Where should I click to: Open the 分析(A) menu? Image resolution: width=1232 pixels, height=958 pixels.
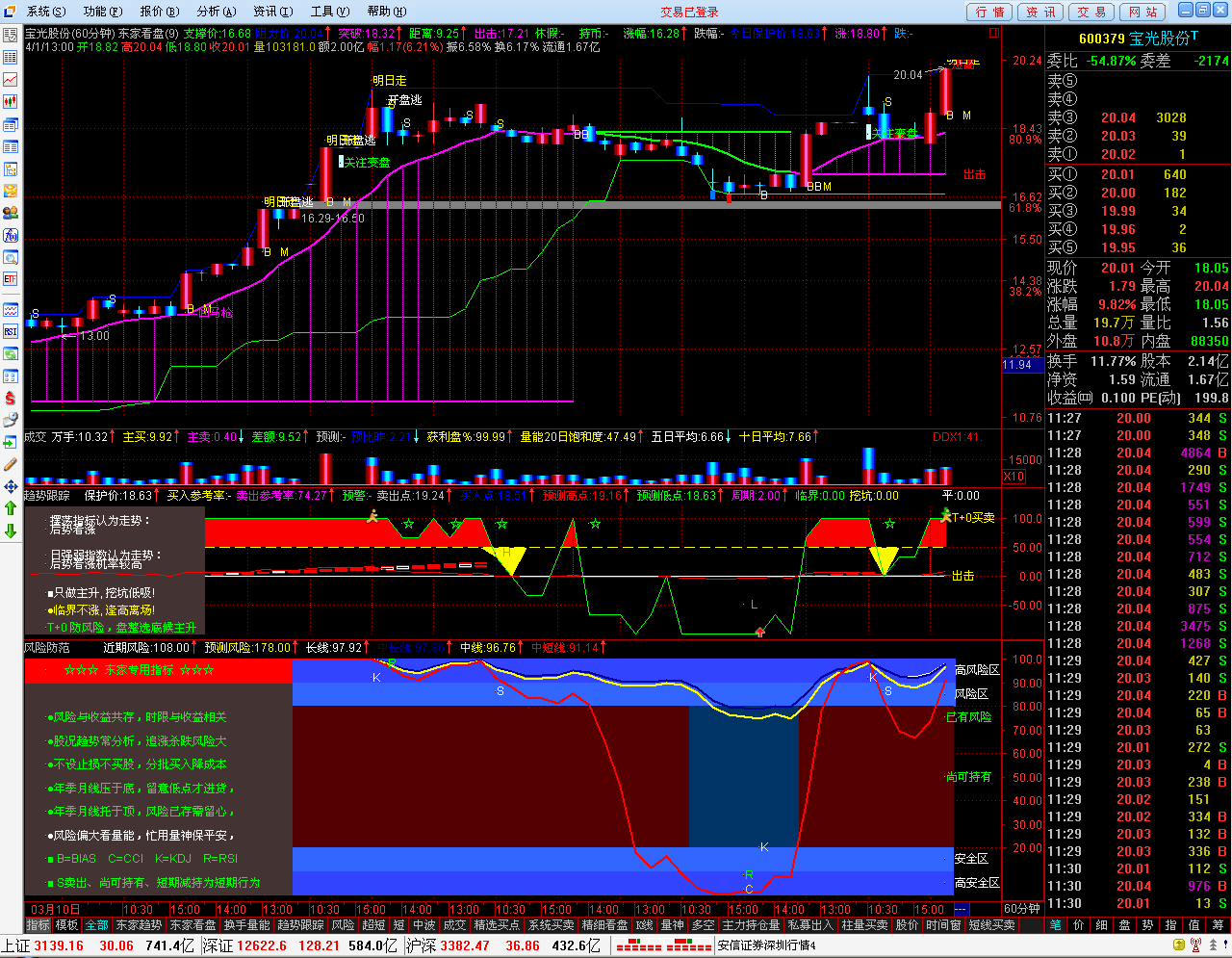[216, 12]
